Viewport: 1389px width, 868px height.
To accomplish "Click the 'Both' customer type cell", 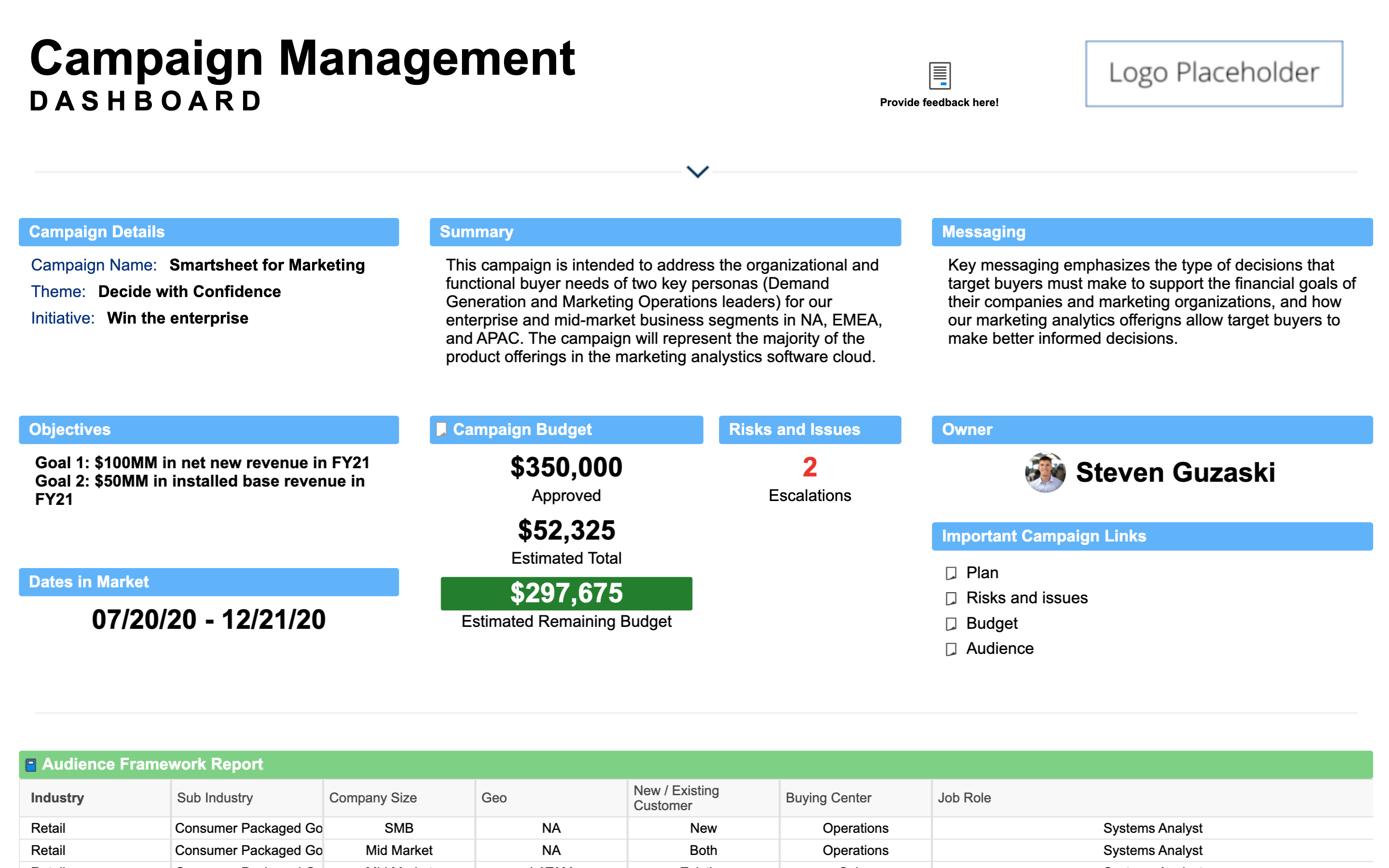I will click(x=703, y=850).
